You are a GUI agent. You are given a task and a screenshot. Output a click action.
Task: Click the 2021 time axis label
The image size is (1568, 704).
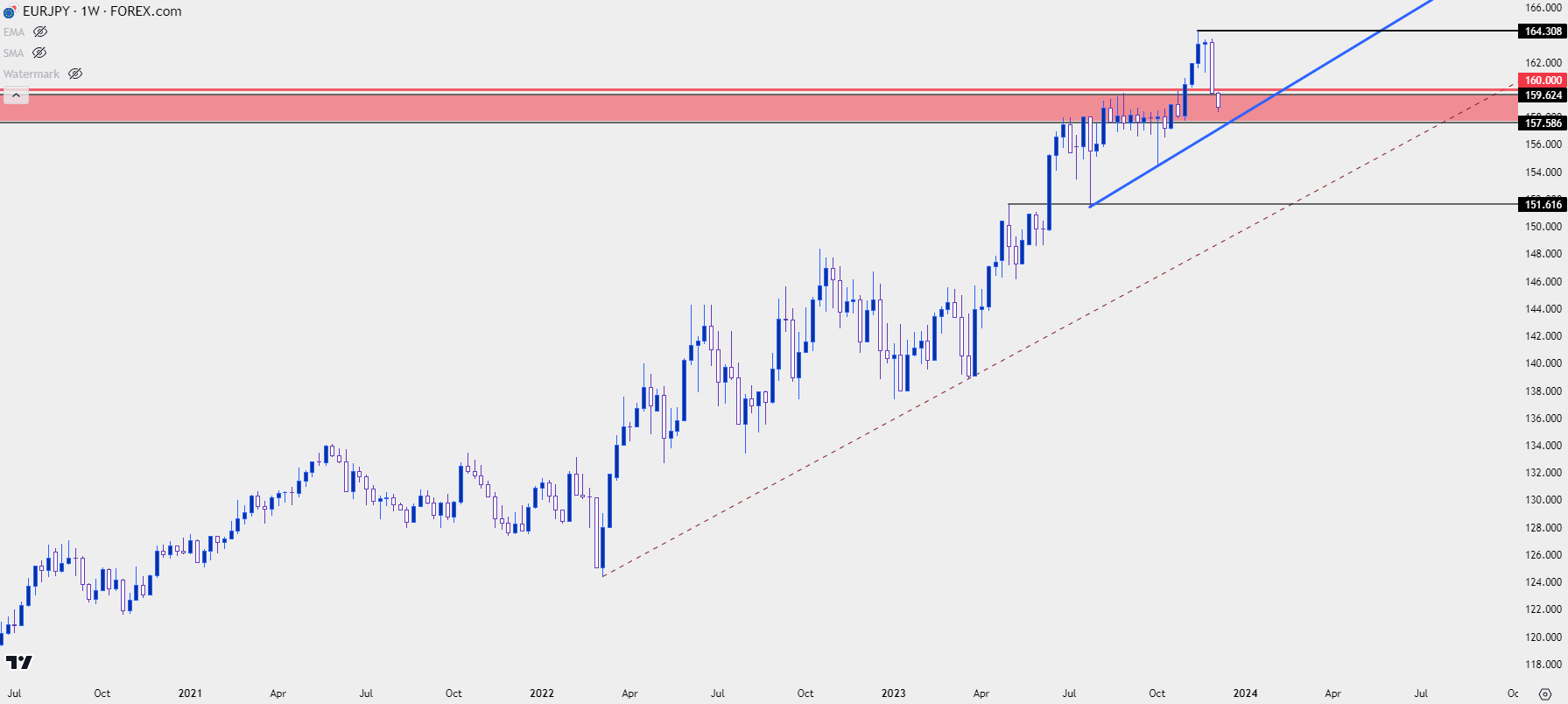click(190, 693)
